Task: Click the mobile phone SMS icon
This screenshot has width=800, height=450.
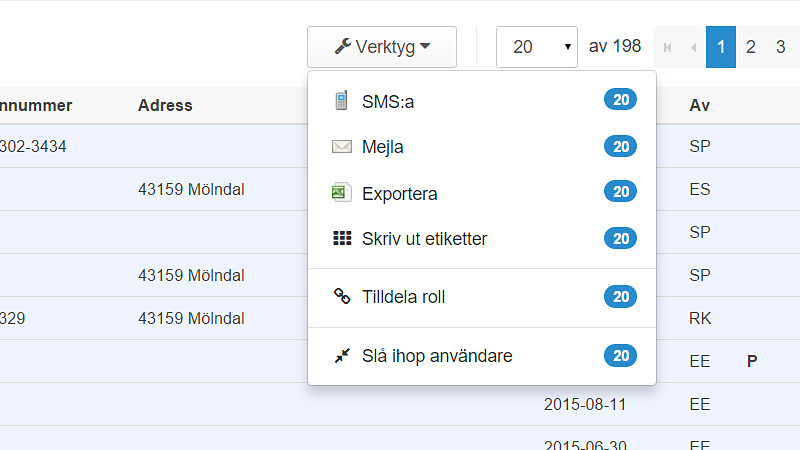Action: pos(341,101)
